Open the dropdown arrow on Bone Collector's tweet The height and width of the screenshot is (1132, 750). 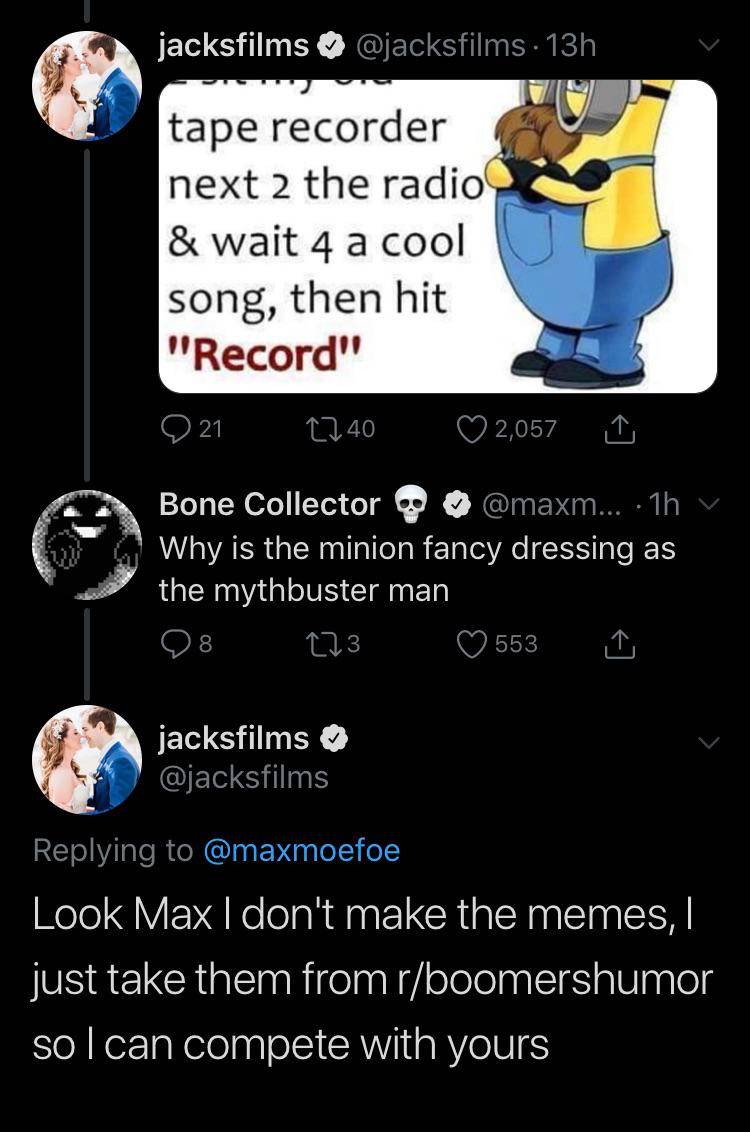[x=709, y=504]
